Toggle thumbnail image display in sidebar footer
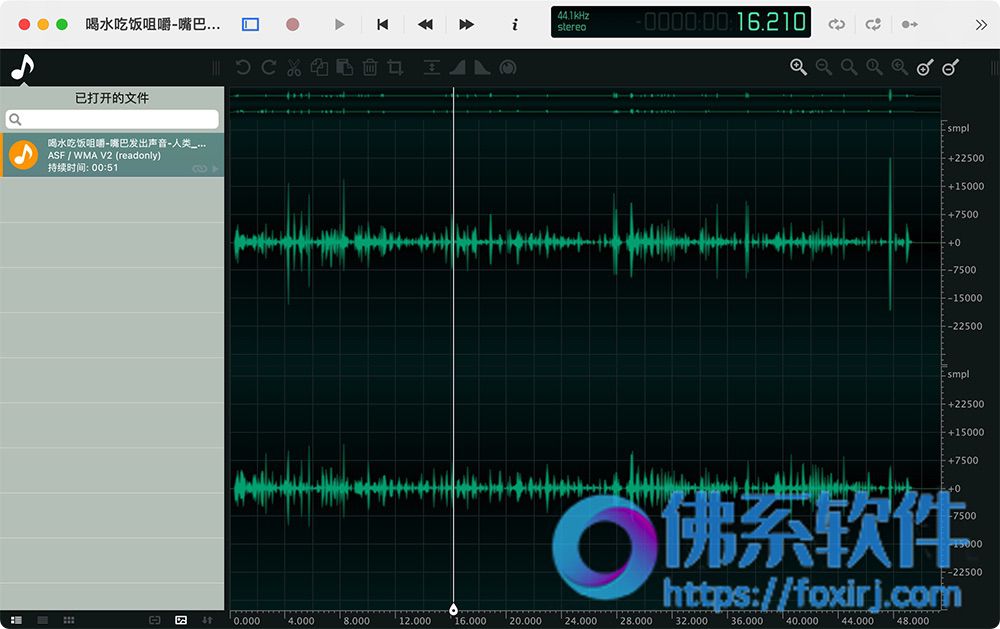The image size is (1000, 629). click(181, 619)
